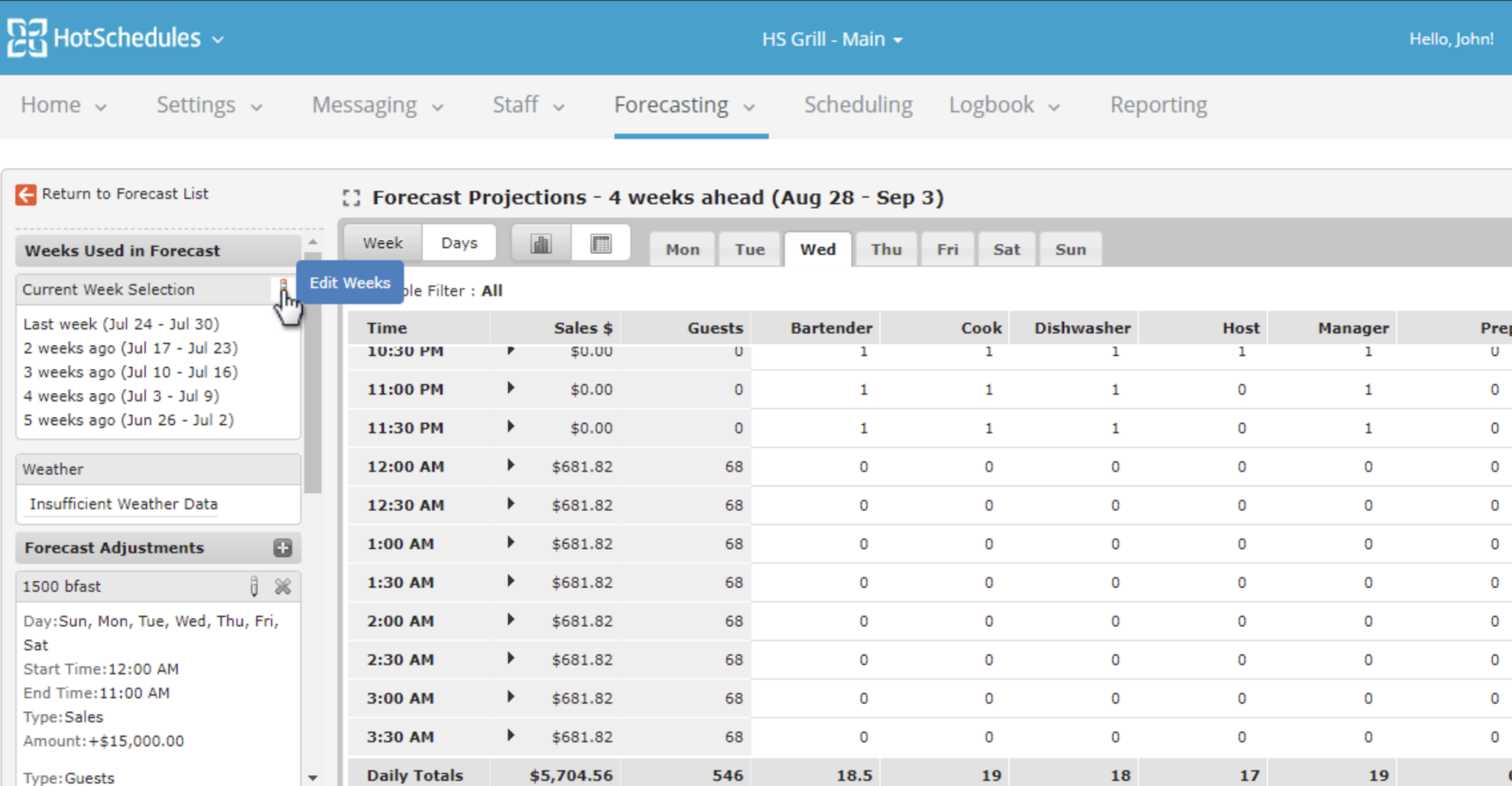The width and height of the screenshot is (1512, 786).
Task: Click the $5,704.56 Daily Totals sales value
Action: pyautogui.click(x=571, y=776)
